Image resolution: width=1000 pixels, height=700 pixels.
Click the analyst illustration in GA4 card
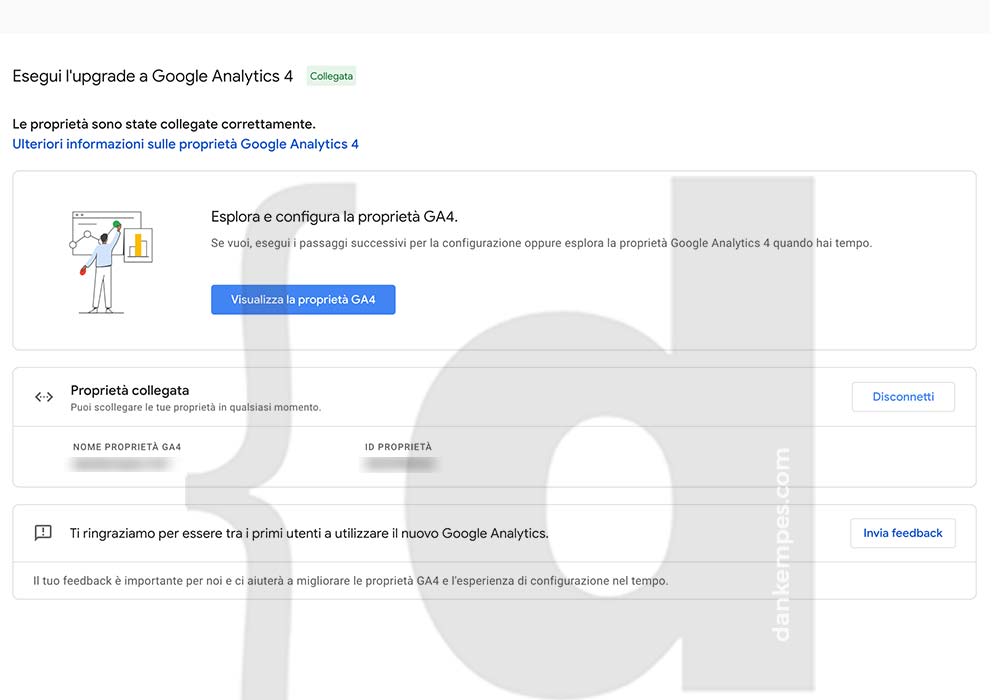coord(111,262)
